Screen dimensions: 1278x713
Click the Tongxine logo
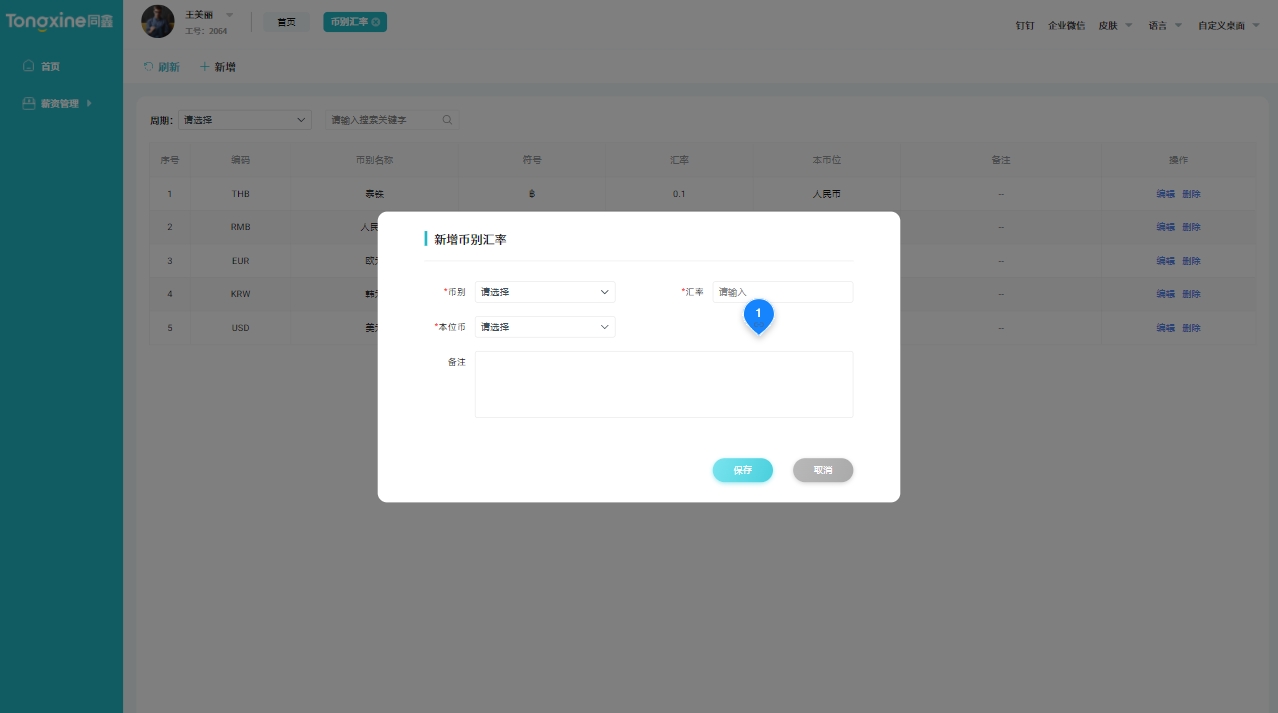coord(60,21)
